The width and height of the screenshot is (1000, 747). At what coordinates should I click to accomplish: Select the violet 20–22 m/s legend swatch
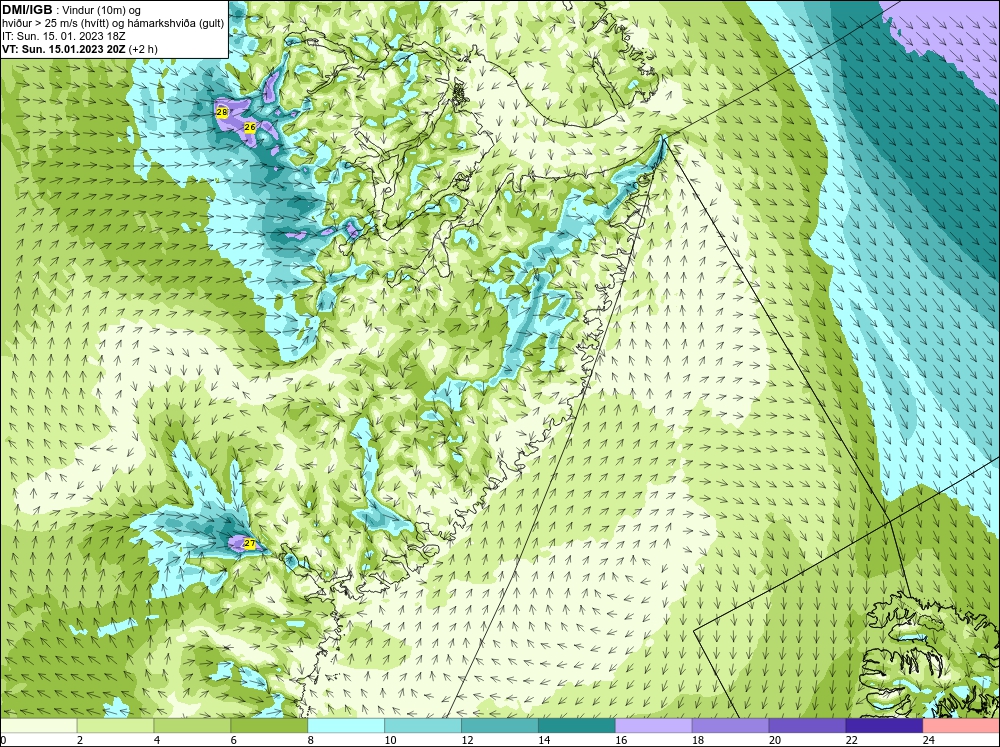(807, 726)
